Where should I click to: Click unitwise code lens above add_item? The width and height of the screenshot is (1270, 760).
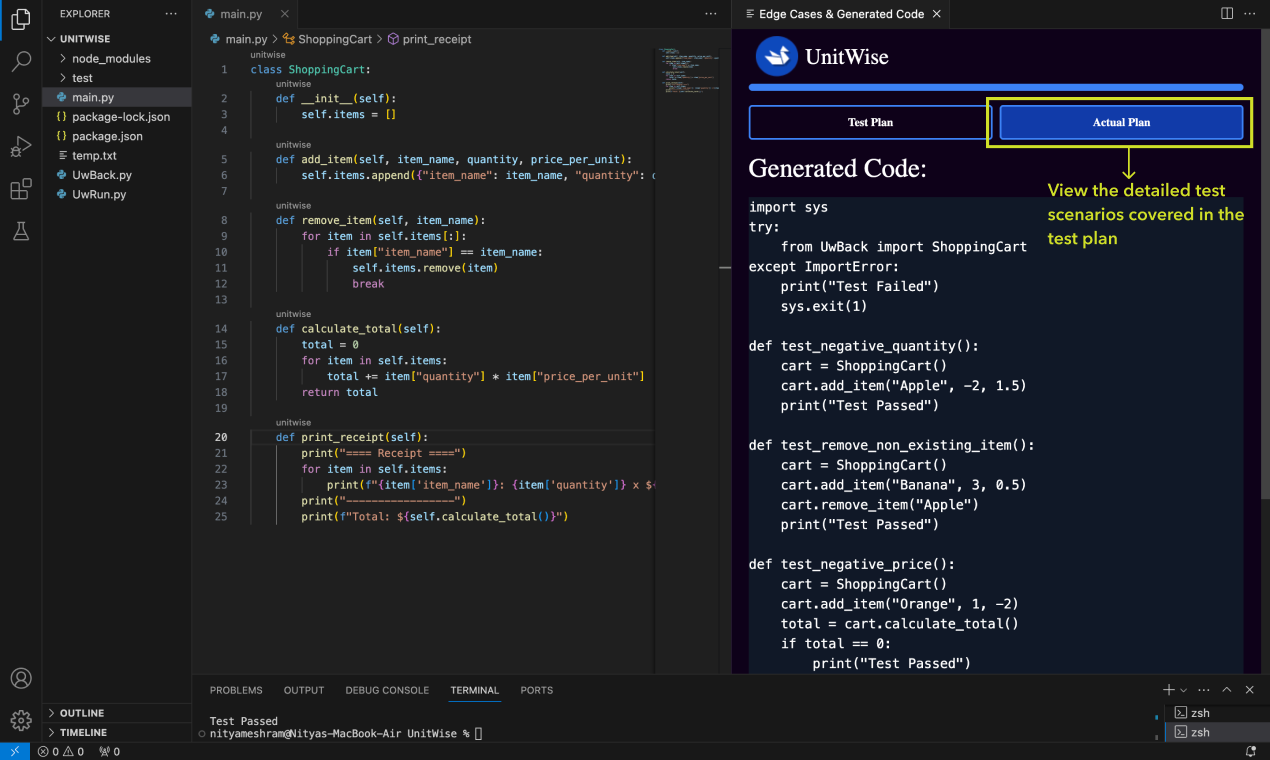click(x=293, y=144)
